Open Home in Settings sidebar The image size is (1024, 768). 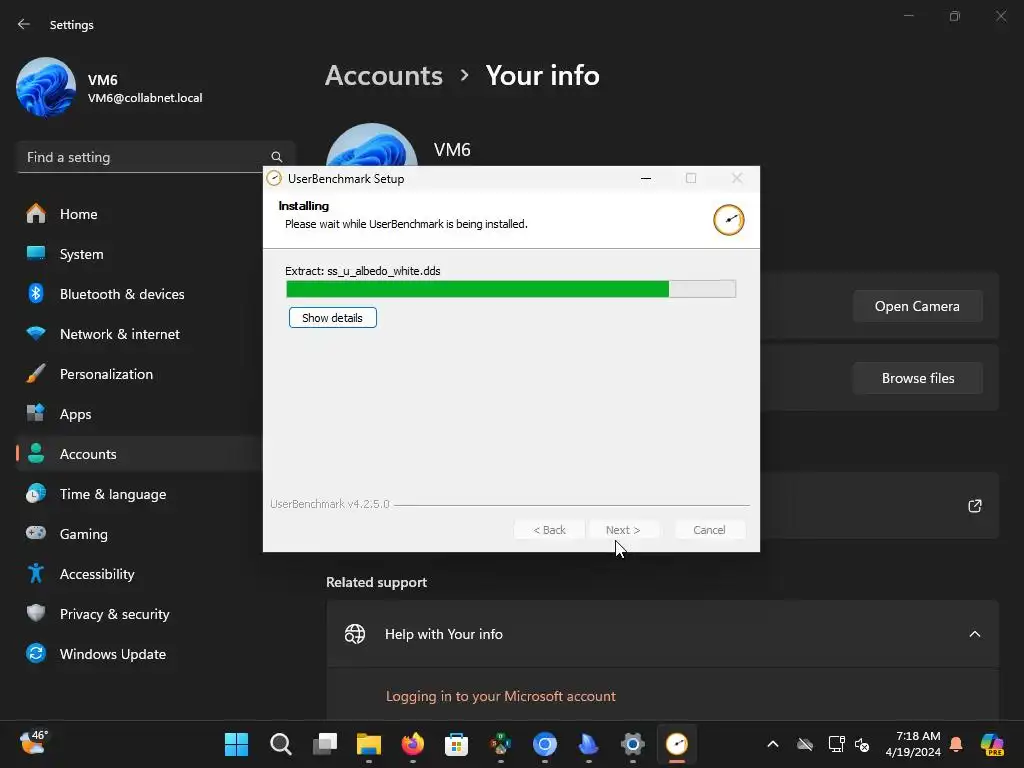point(138,214)
